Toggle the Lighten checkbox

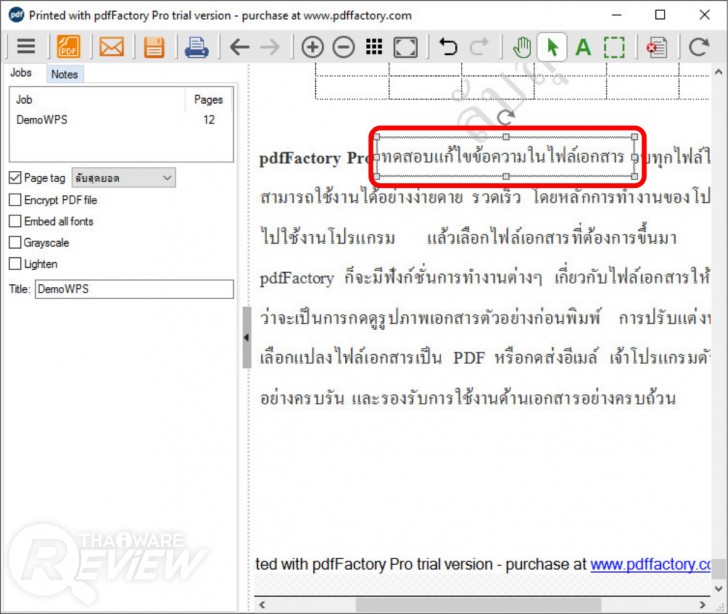[15, 264]
